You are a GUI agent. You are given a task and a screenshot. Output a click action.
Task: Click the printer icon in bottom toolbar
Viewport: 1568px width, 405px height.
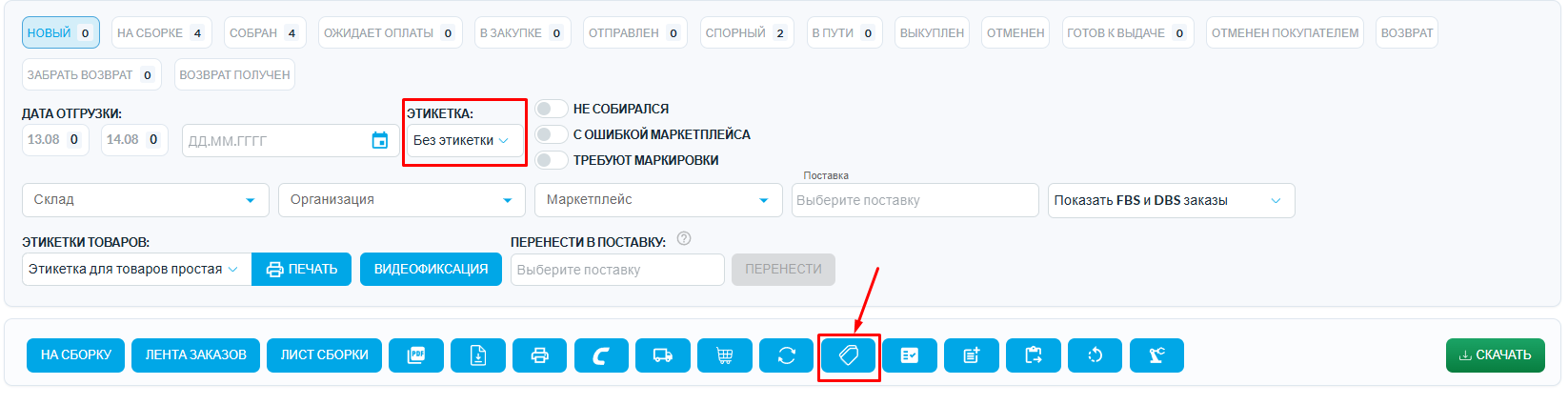pos(539,355)
